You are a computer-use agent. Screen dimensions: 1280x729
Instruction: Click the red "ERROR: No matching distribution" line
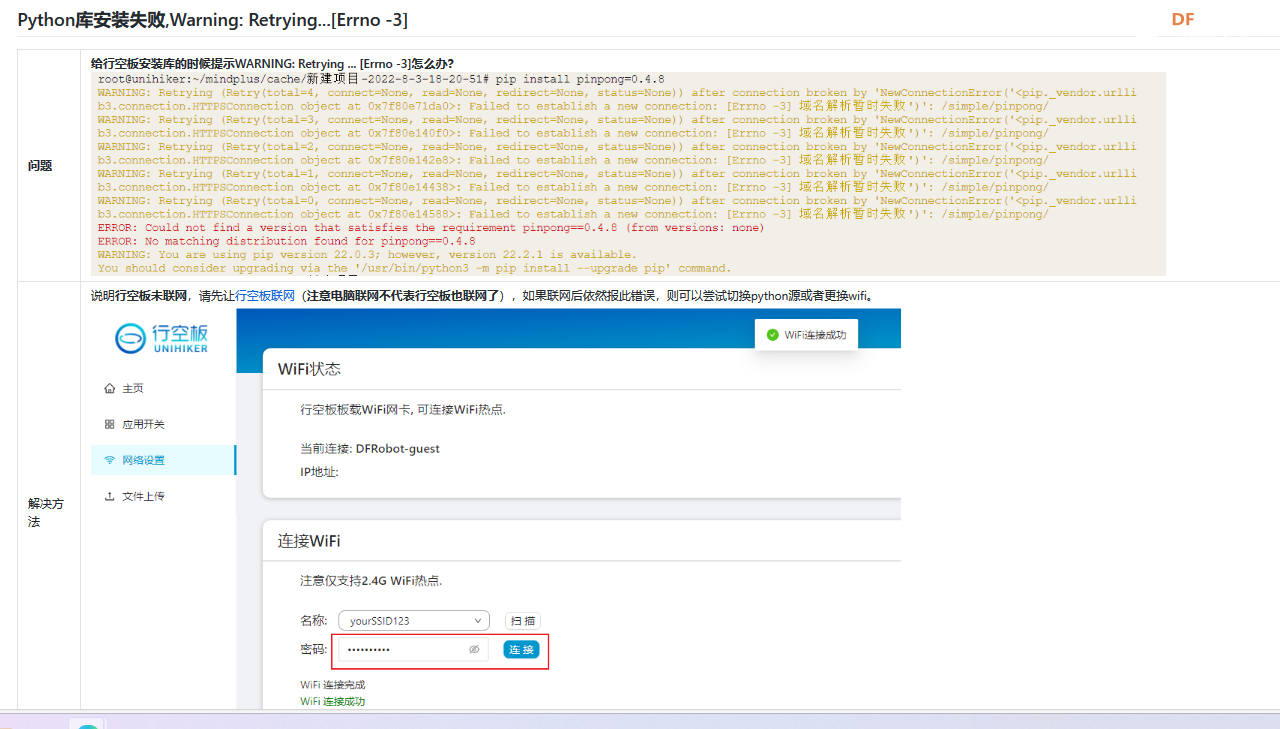[x=287, y=241]
